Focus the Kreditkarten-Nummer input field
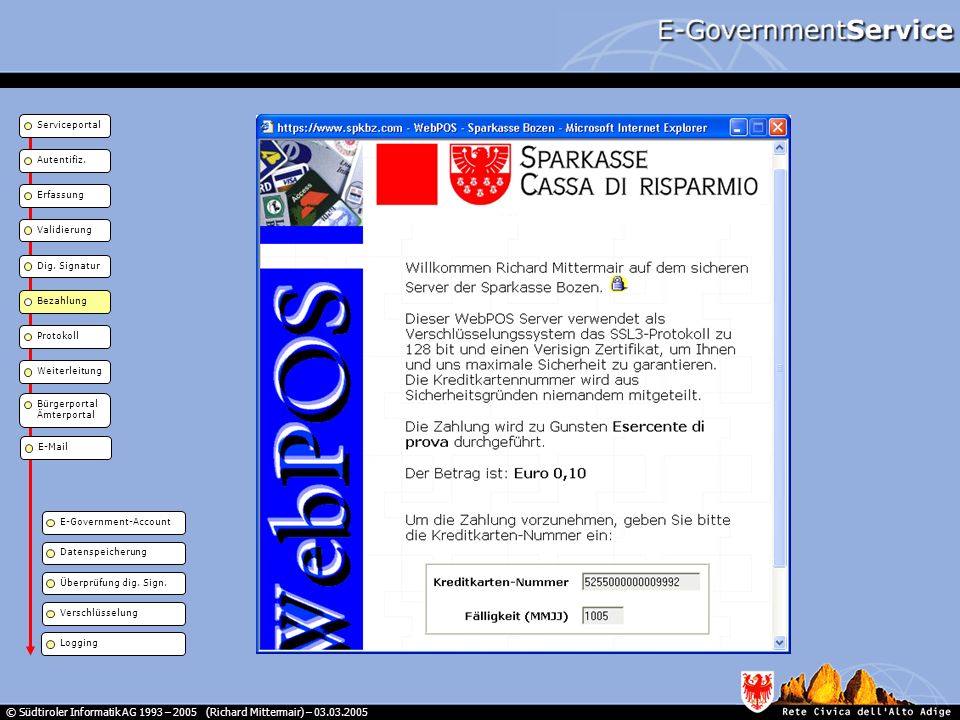Screen dimensions: 960x720 [640, 582]
